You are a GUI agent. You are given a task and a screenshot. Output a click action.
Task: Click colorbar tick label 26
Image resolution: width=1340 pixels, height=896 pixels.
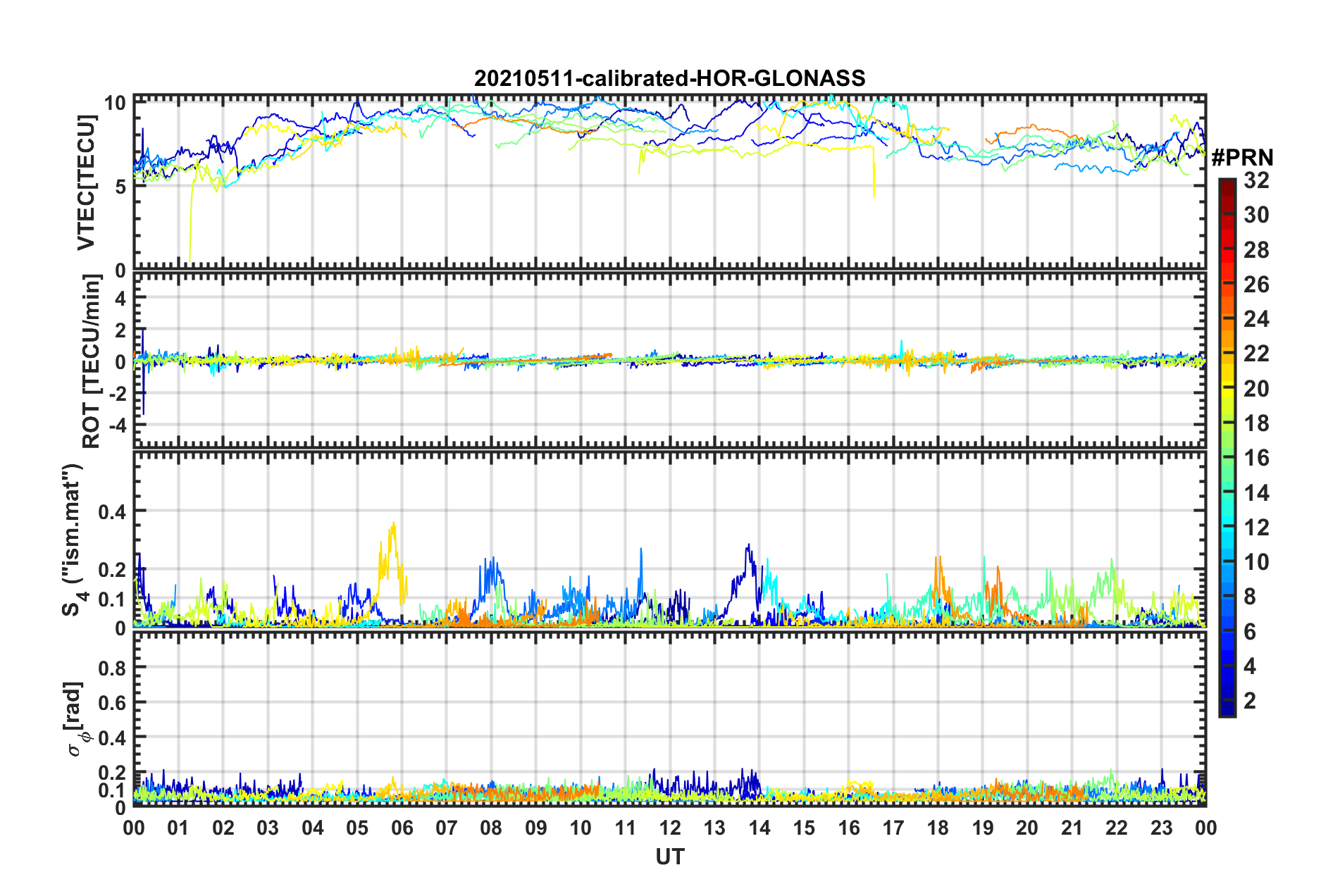click(1256, 285)
